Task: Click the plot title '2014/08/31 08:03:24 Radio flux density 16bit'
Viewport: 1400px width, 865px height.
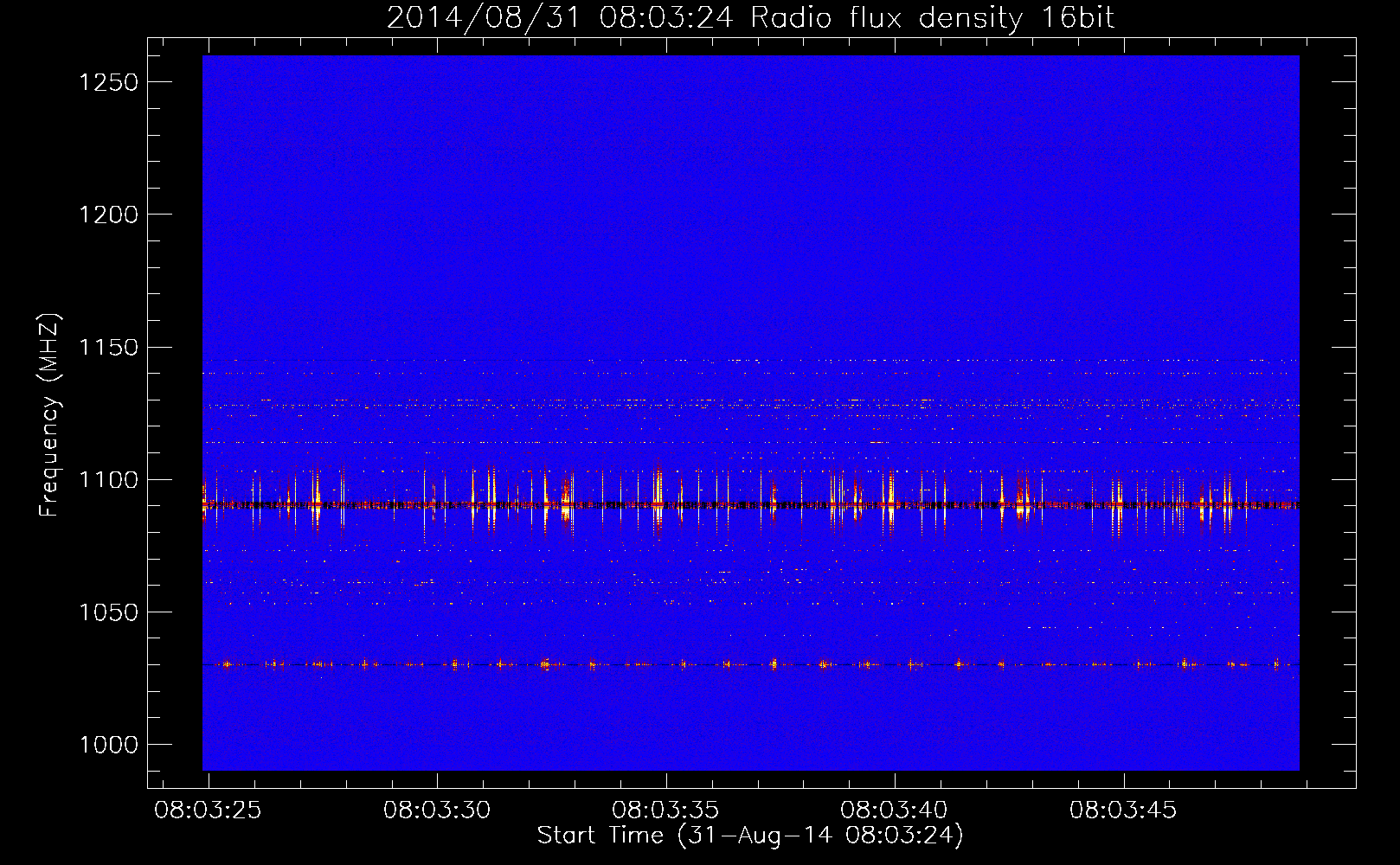Action: coord(750,17)
